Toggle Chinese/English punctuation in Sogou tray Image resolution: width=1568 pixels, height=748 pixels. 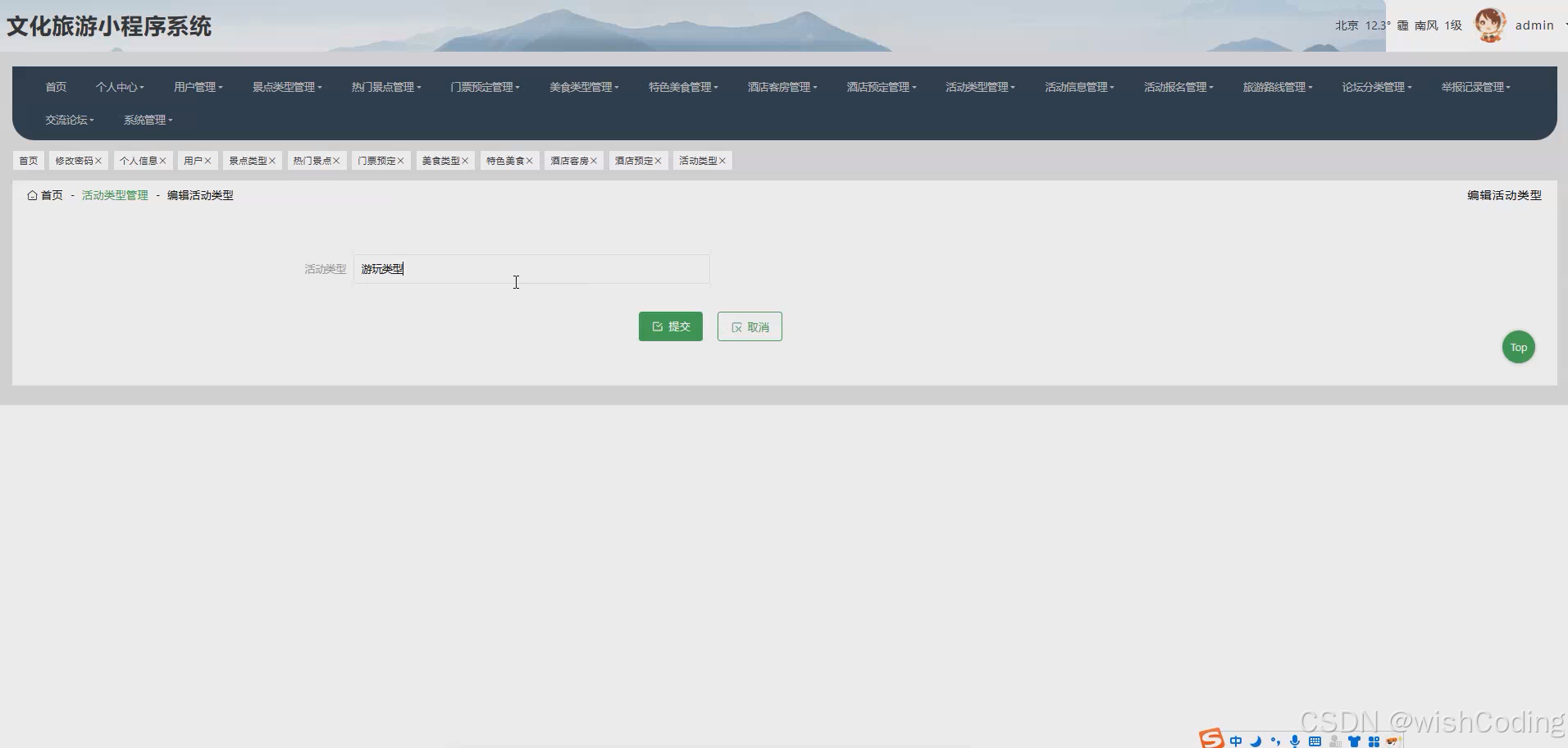pyautogui.click(x=1276, y=741)
